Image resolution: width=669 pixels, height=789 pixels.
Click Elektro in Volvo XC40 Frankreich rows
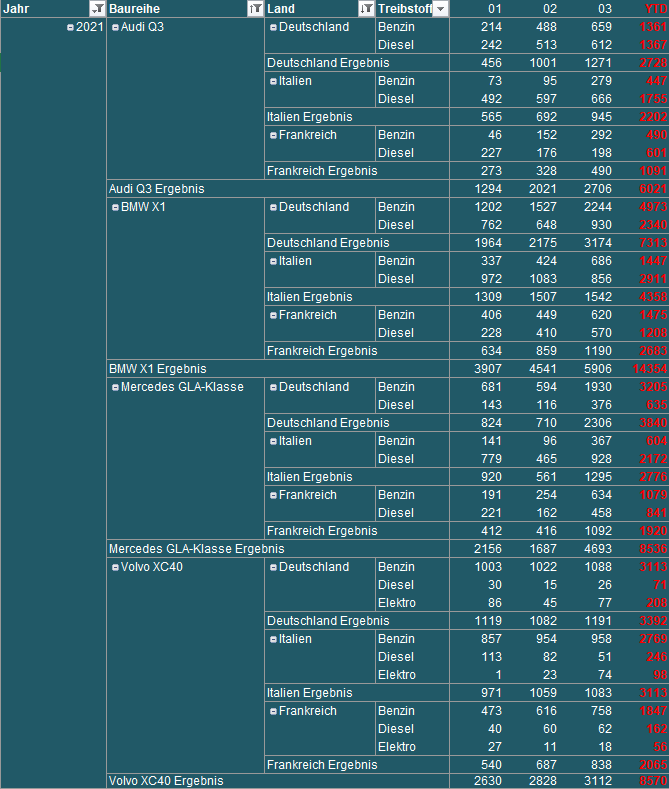coord(397,747)
